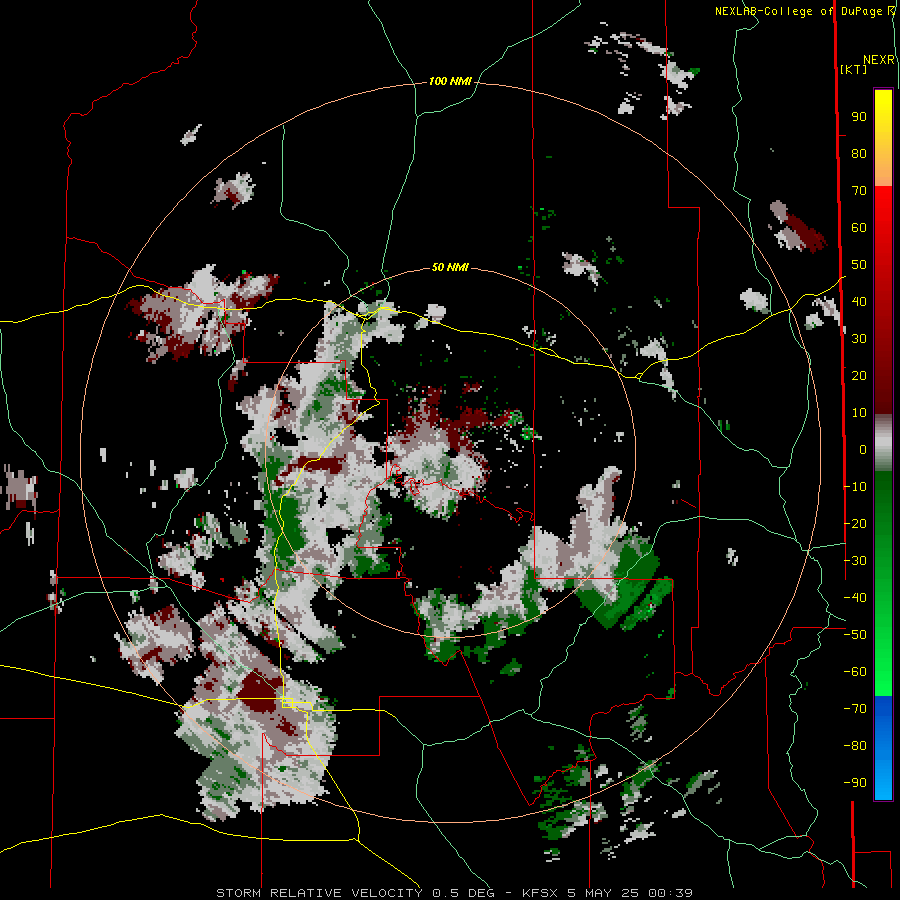Click the 60 label on the velocity scale
900x900 pixels.
[x=859, y=227]
